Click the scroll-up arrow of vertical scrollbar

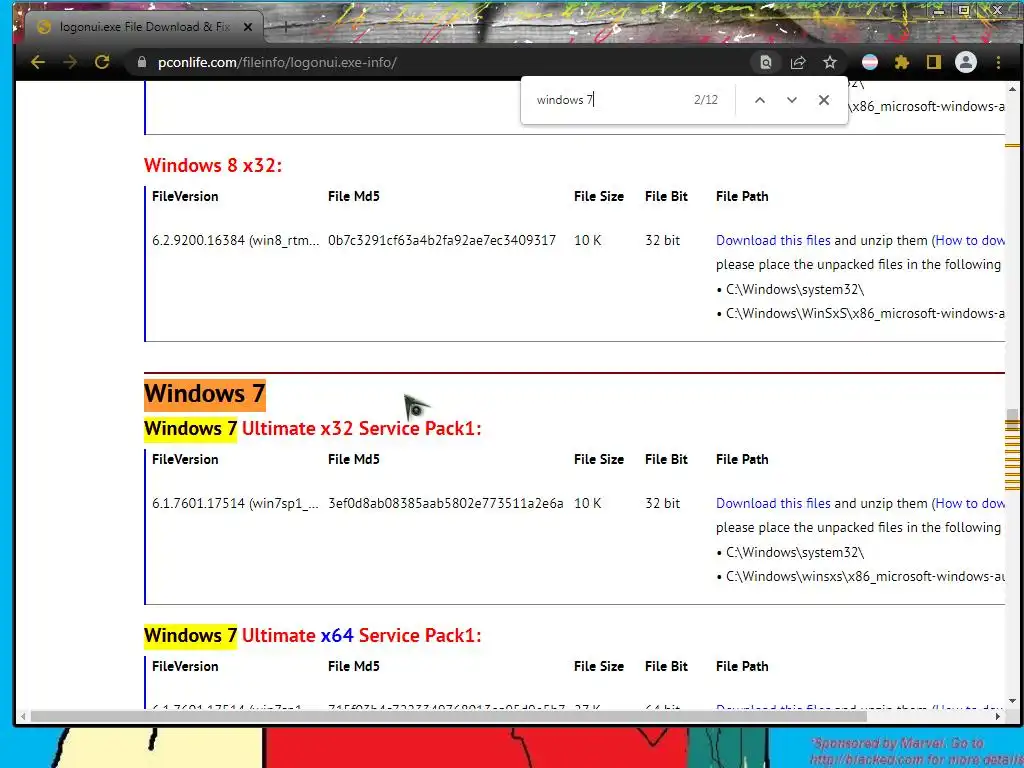click(1012, 89)
